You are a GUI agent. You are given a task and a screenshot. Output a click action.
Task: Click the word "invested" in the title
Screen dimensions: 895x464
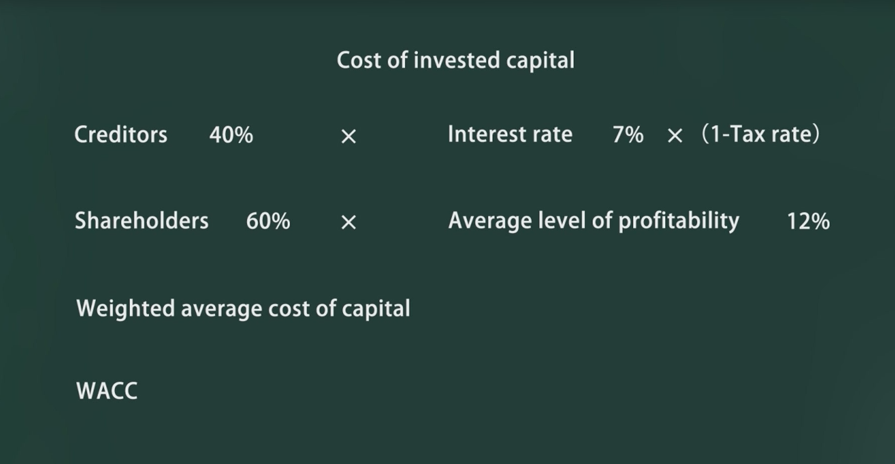[x=448, y=61]
